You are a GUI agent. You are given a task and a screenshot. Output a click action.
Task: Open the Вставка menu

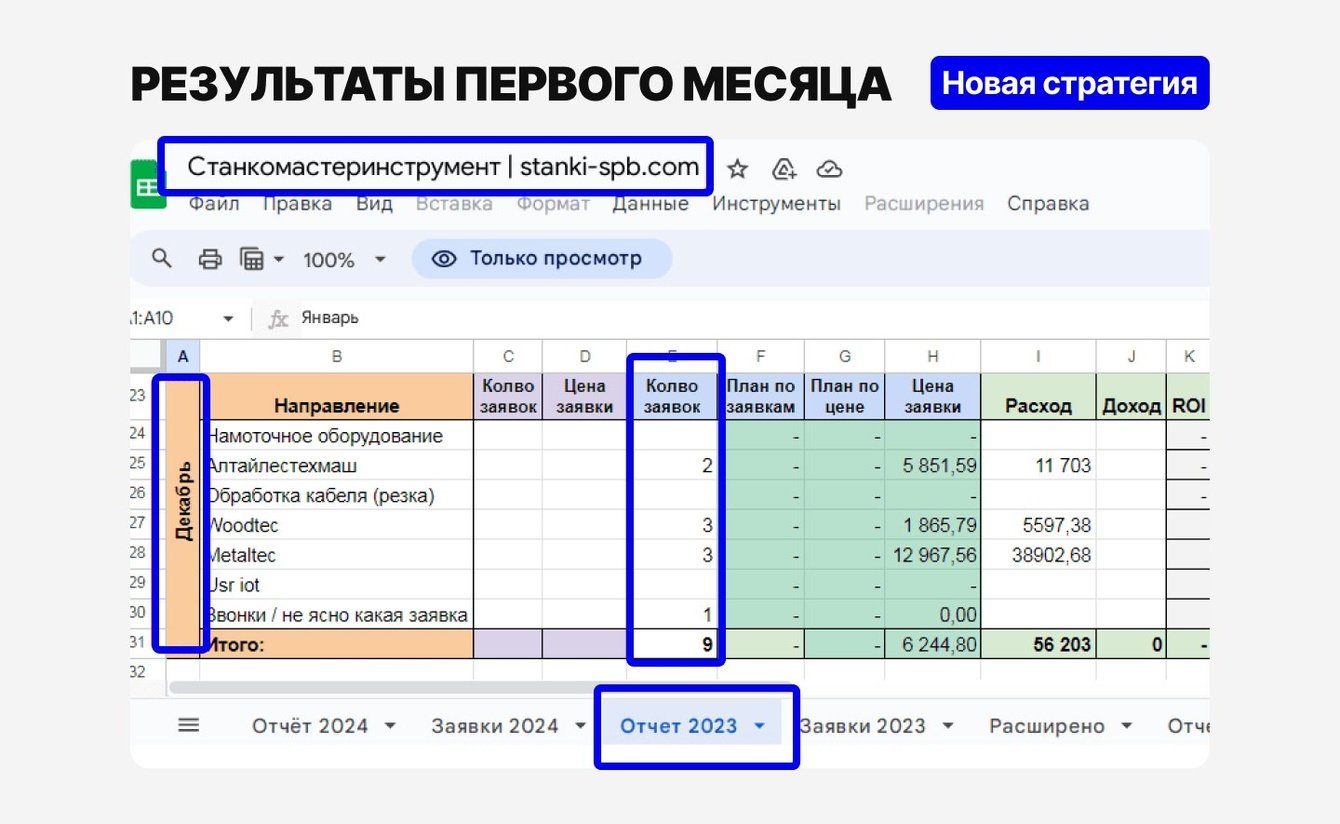click(454, 204)
